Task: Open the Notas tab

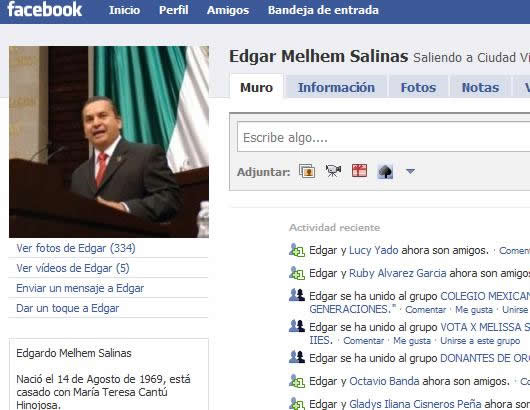Action: (480, 88)
